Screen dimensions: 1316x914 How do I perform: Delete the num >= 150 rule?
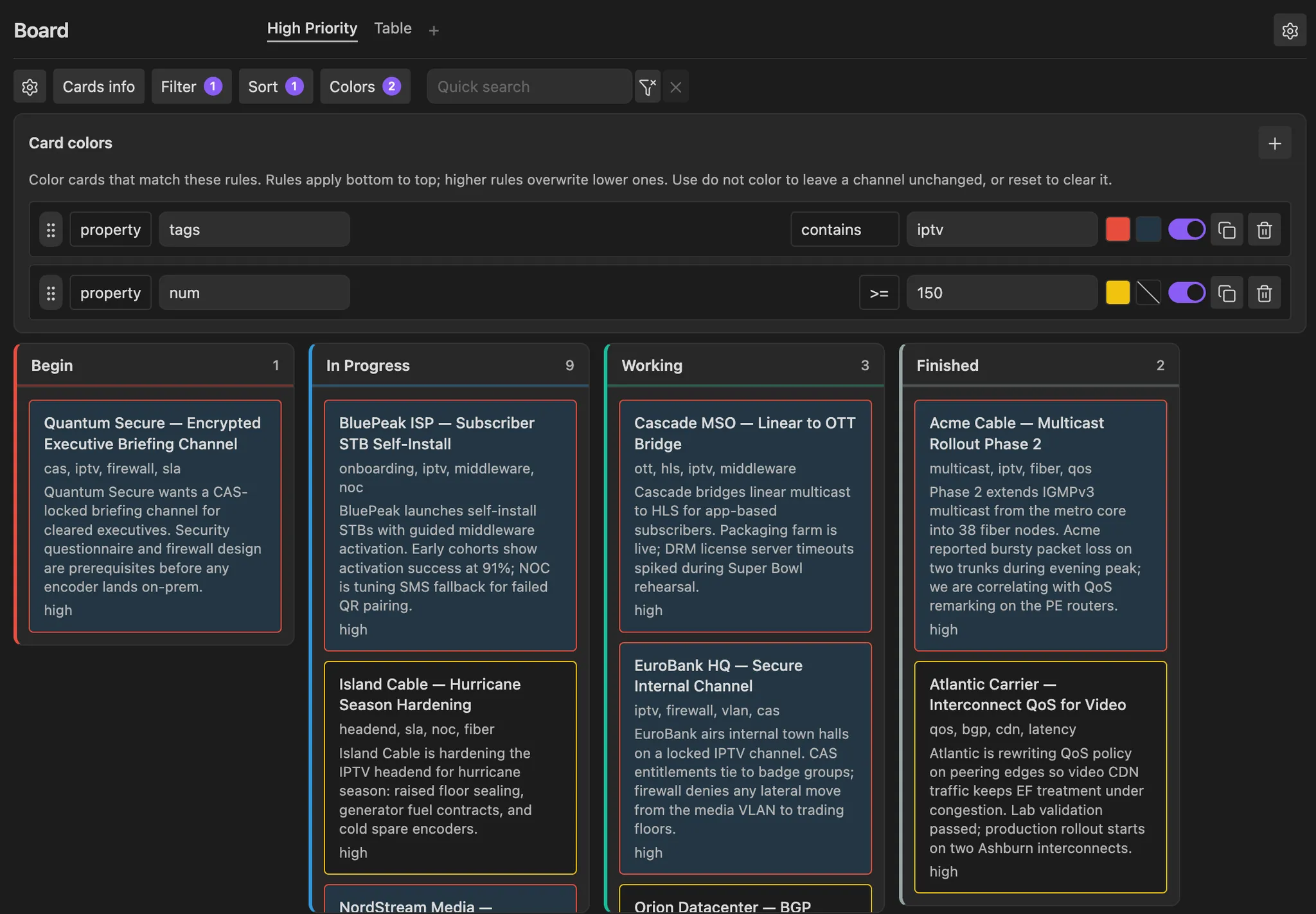click(x=1264, y=293)
